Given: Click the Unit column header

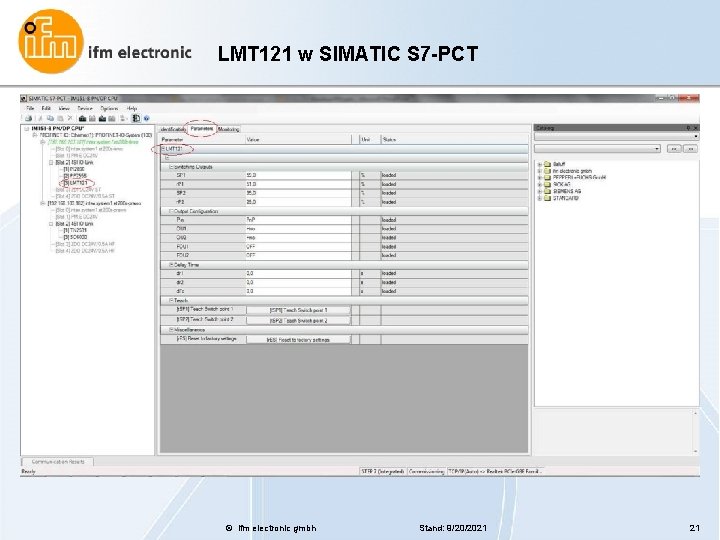Looking at the screenshot, I should click(370, 139).
